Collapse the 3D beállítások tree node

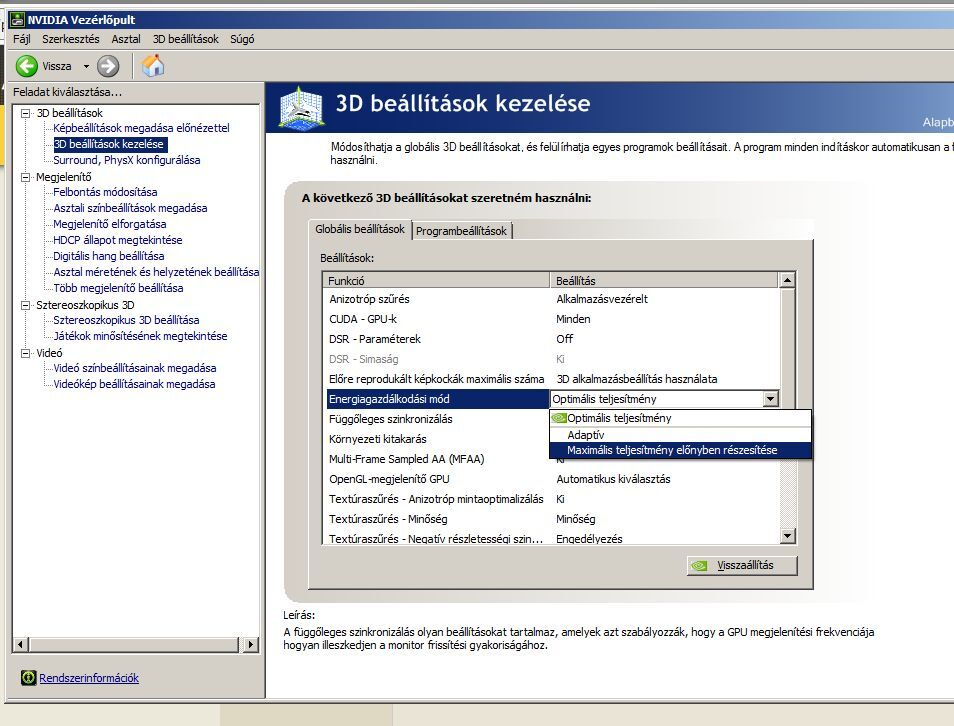pyautogui.click(x=26, y=113)
